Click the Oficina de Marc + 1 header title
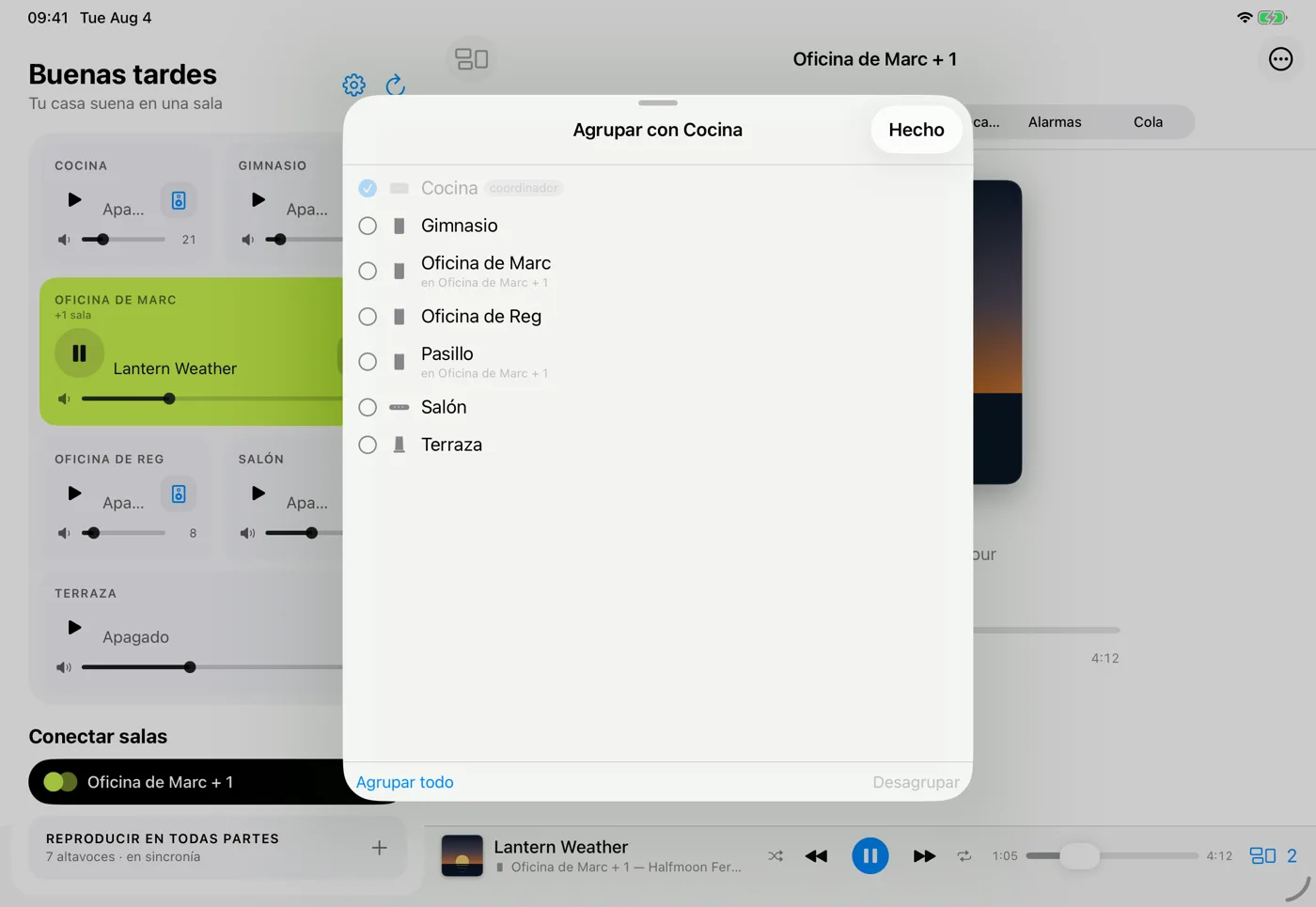Viewport: 1316px width, 907px height. 875,59
